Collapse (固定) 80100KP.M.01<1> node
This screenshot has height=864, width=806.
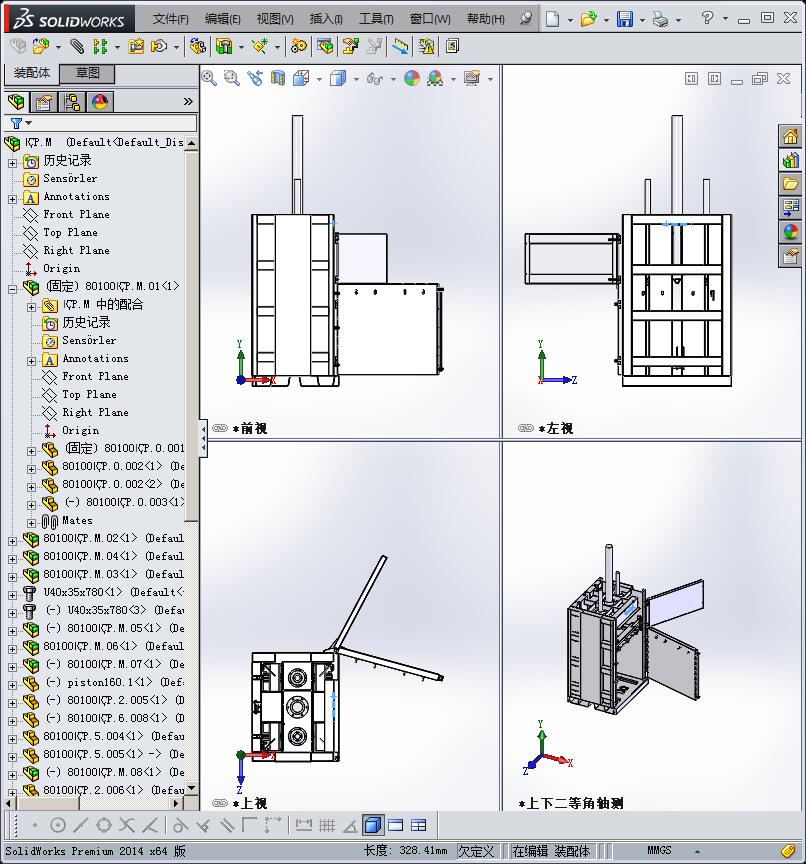coord(12,289)
